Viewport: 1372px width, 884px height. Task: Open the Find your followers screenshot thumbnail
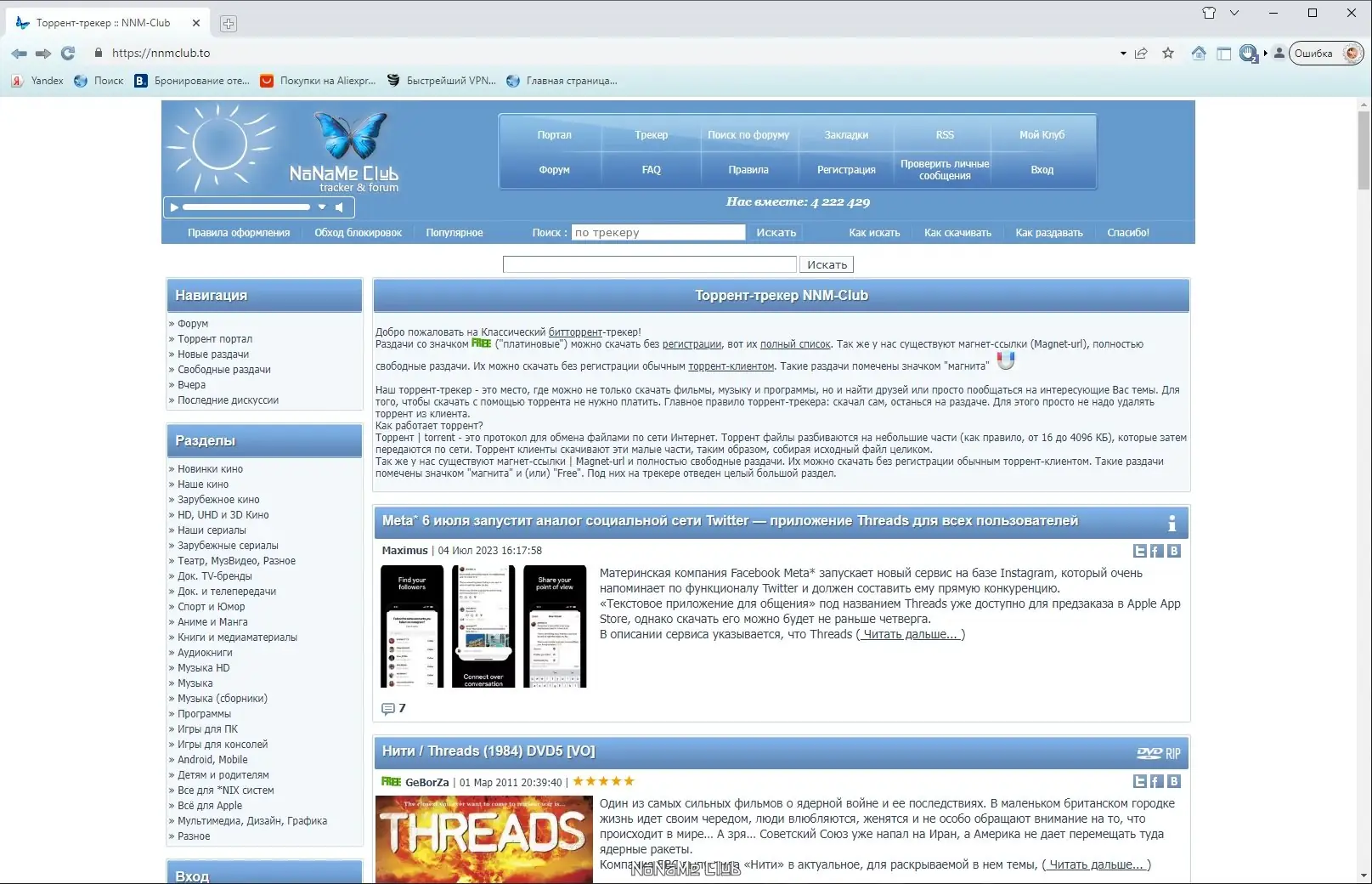pyautogui.click(x=412, y=626)
